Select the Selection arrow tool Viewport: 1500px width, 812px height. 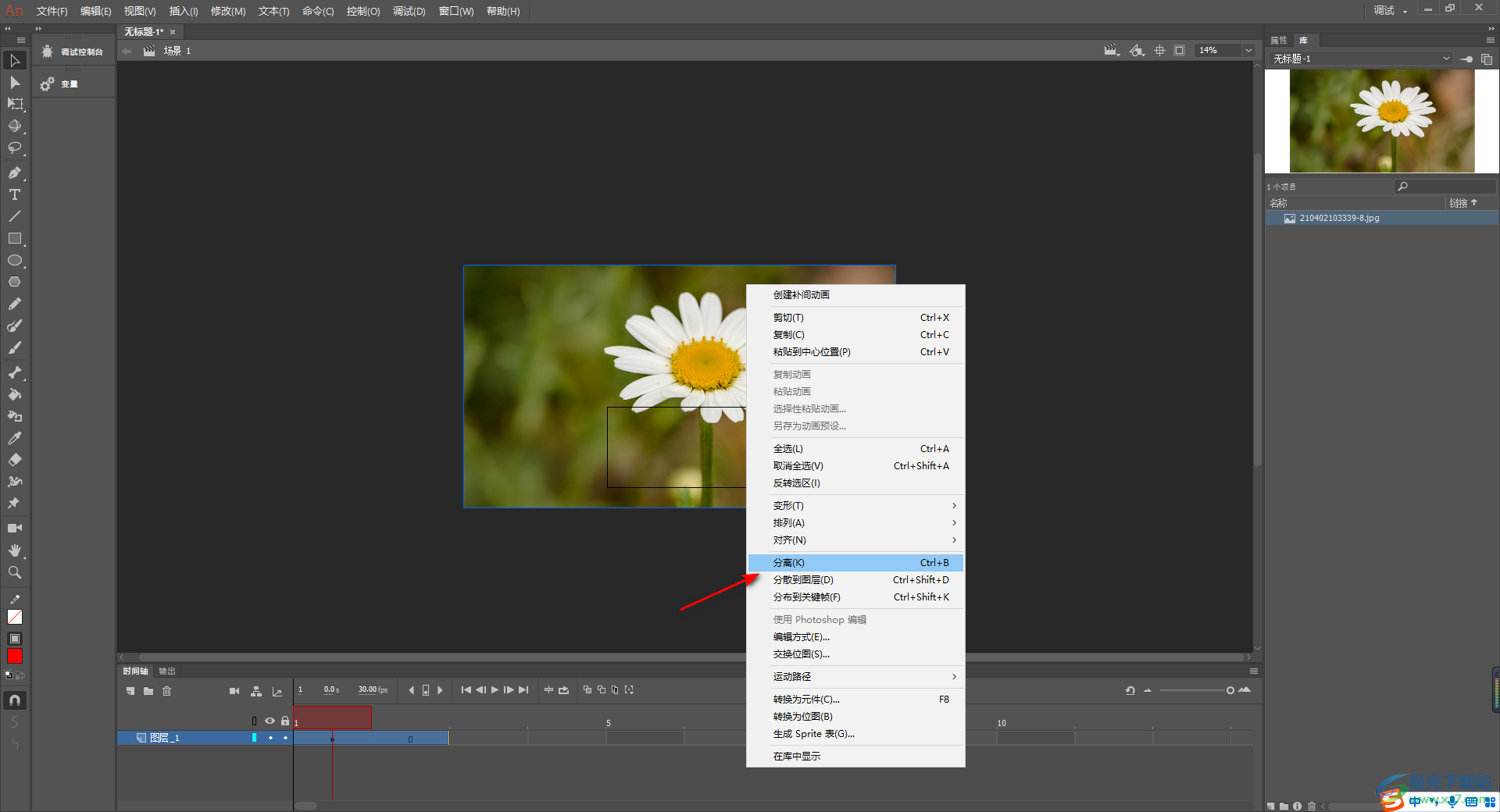[x=14, y=60]
